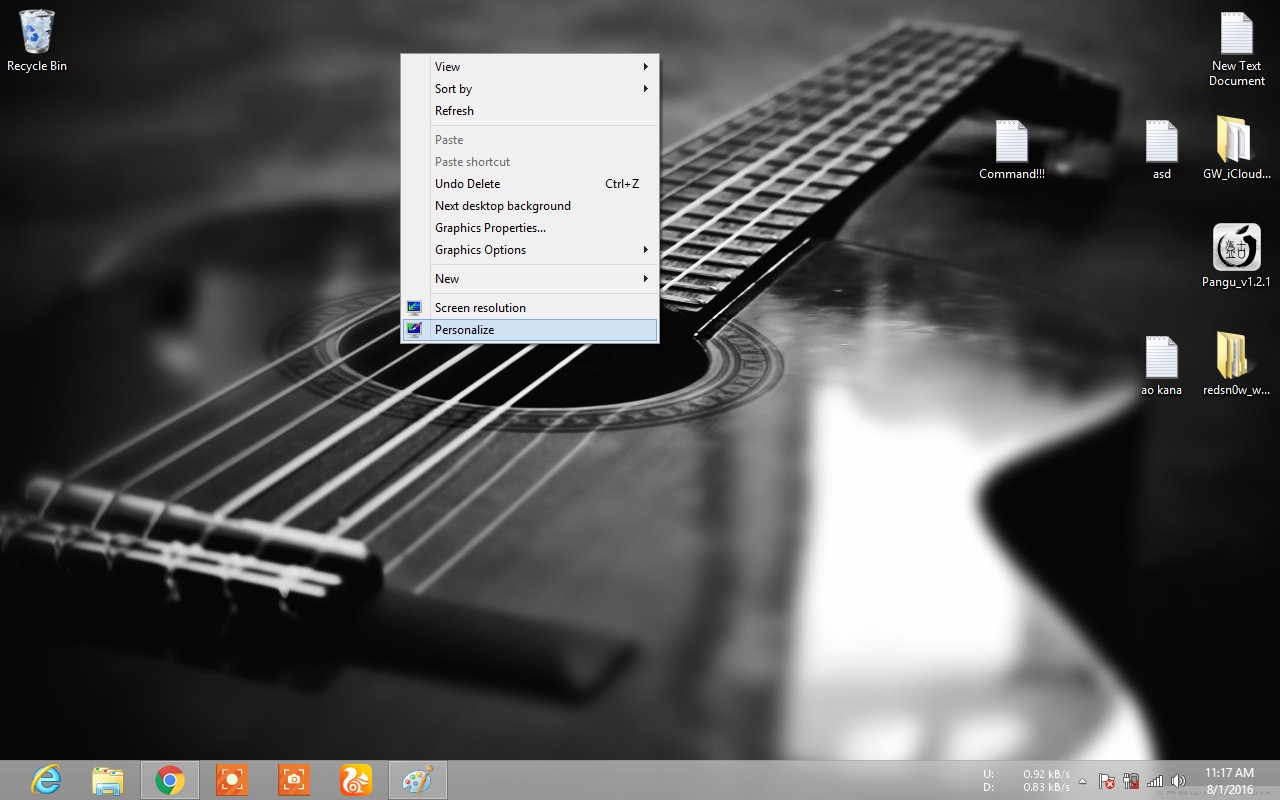The height and width of the screenshot is (800, 1280).
Task: Open UC Browser from the taskbar
Action: [356, 779]
